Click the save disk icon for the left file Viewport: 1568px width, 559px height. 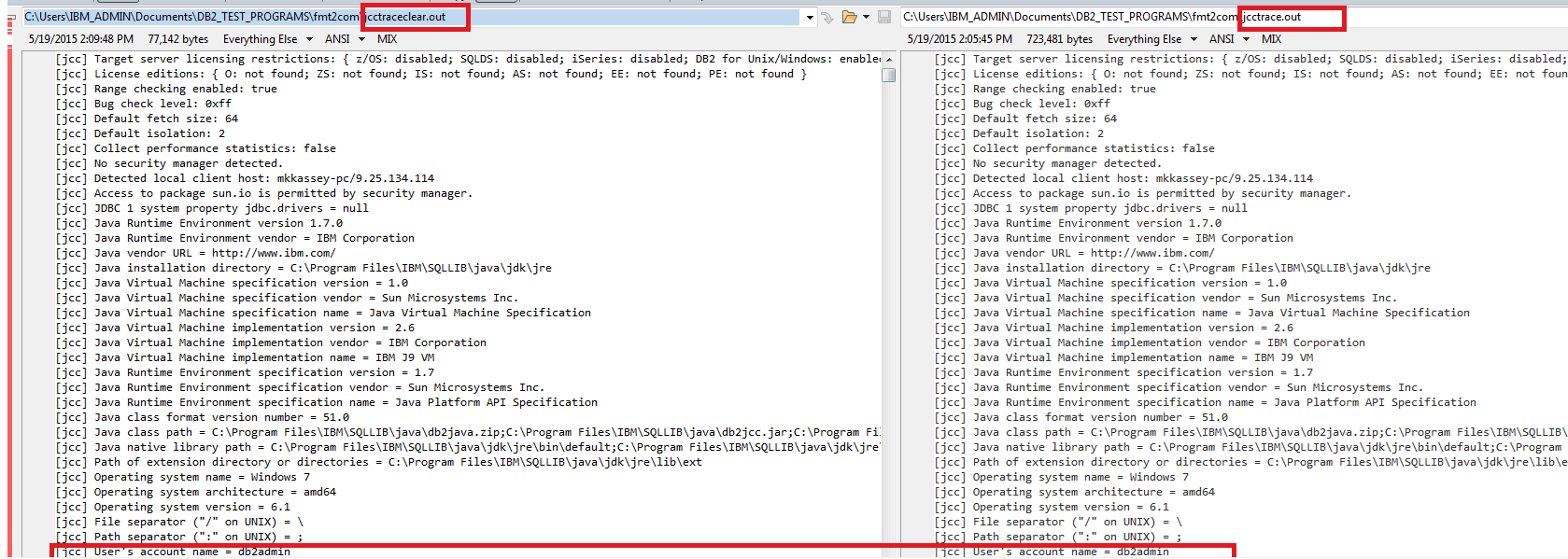click(883, 17)
